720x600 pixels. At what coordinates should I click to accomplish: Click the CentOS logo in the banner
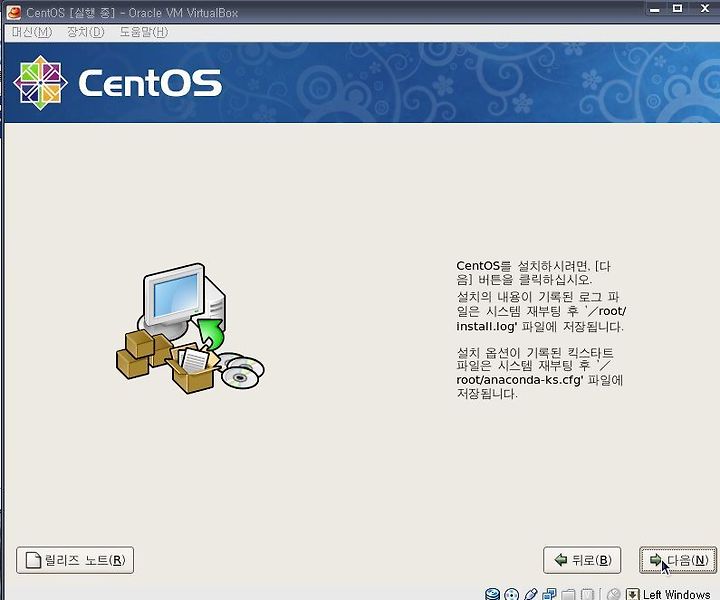tap(118, 83)
